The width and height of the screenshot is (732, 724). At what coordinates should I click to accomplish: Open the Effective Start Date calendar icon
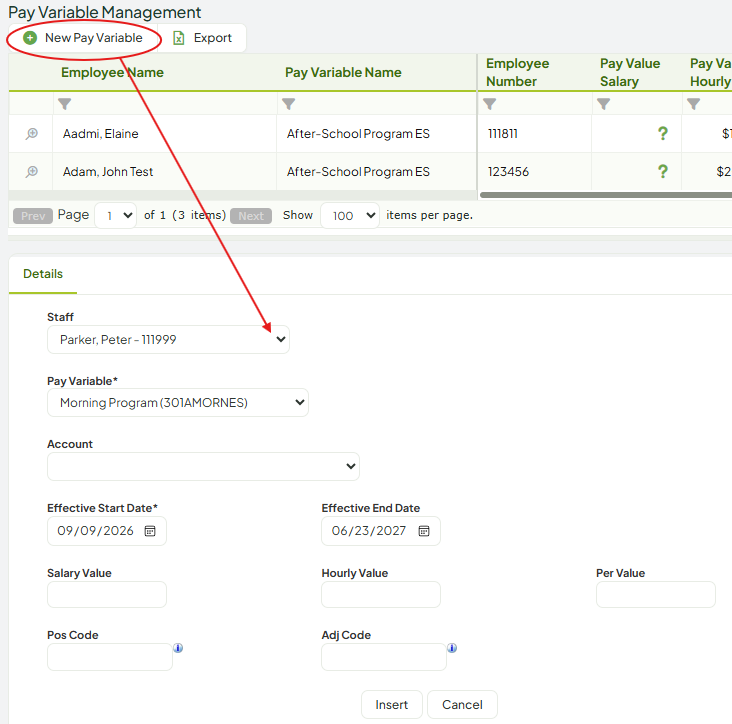150,531
